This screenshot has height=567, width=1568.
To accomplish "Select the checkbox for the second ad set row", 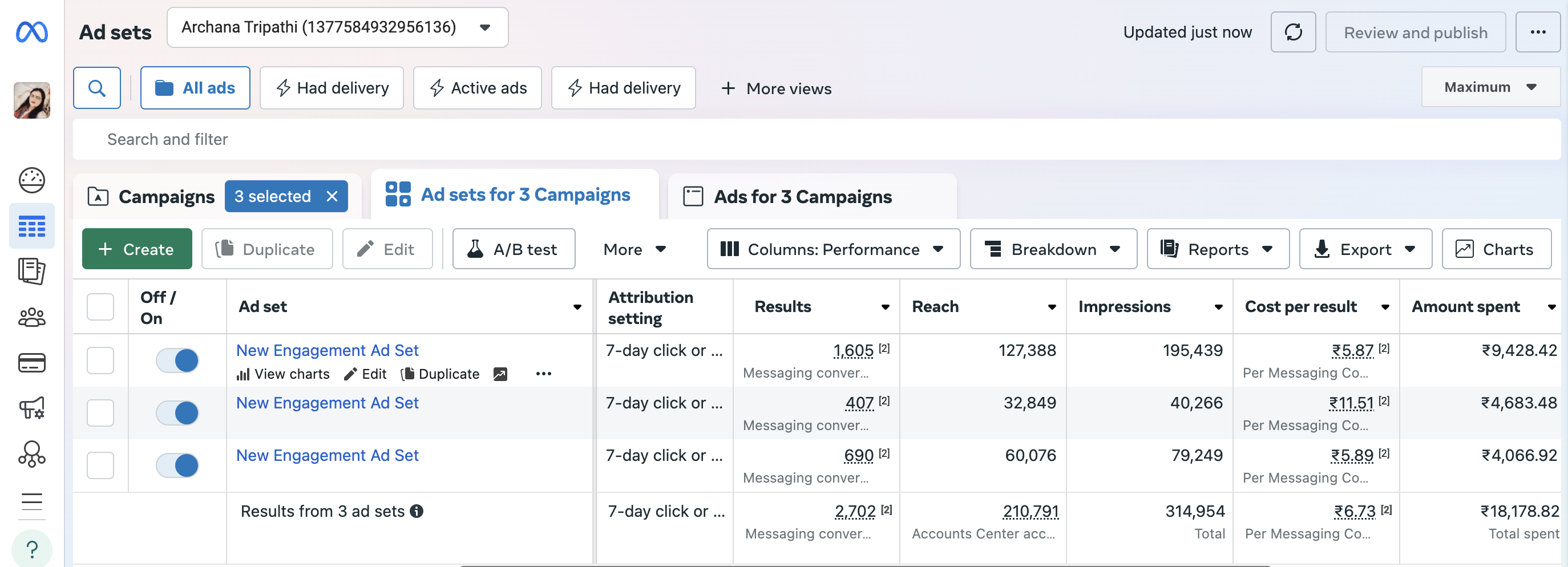I will click(100, 413).
